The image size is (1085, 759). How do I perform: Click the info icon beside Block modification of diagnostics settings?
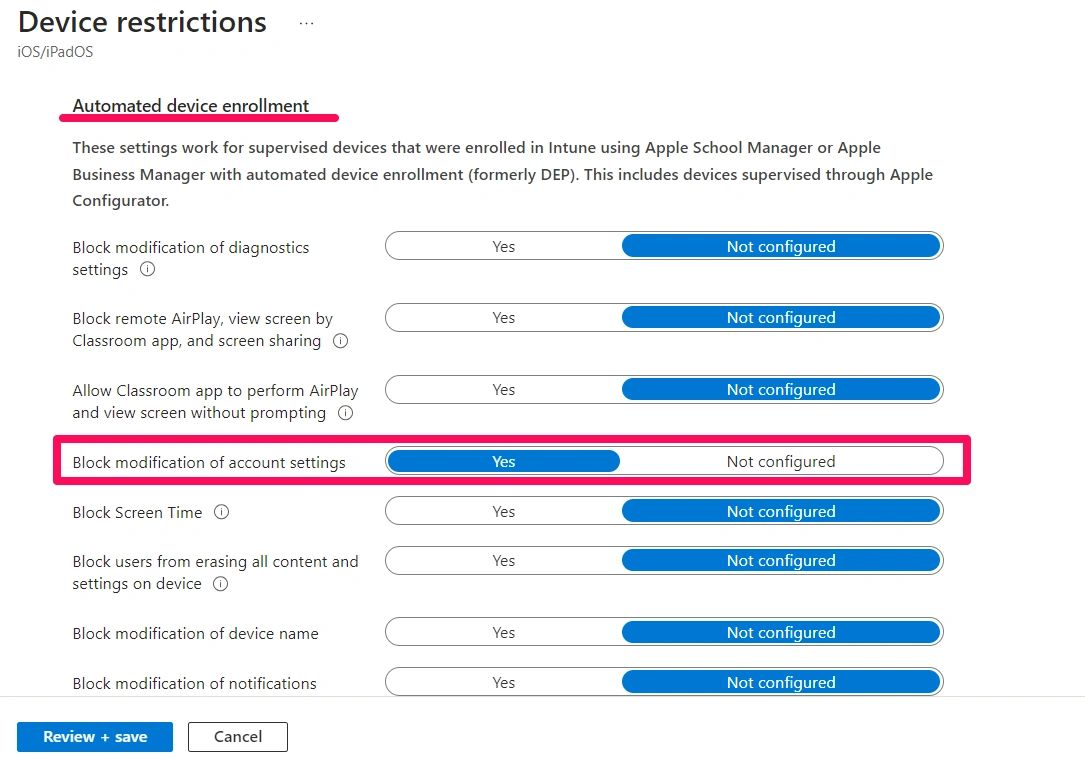point(147,270)
